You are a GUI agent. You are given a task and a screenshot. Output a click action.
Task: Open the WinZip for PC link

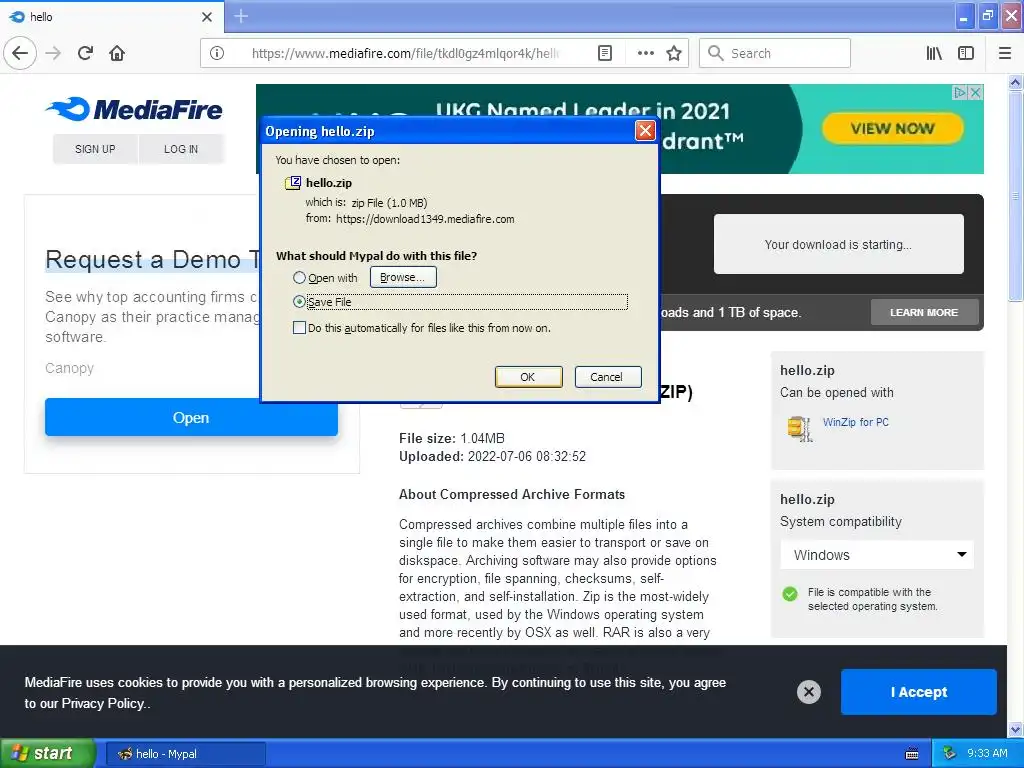point(856,422)
